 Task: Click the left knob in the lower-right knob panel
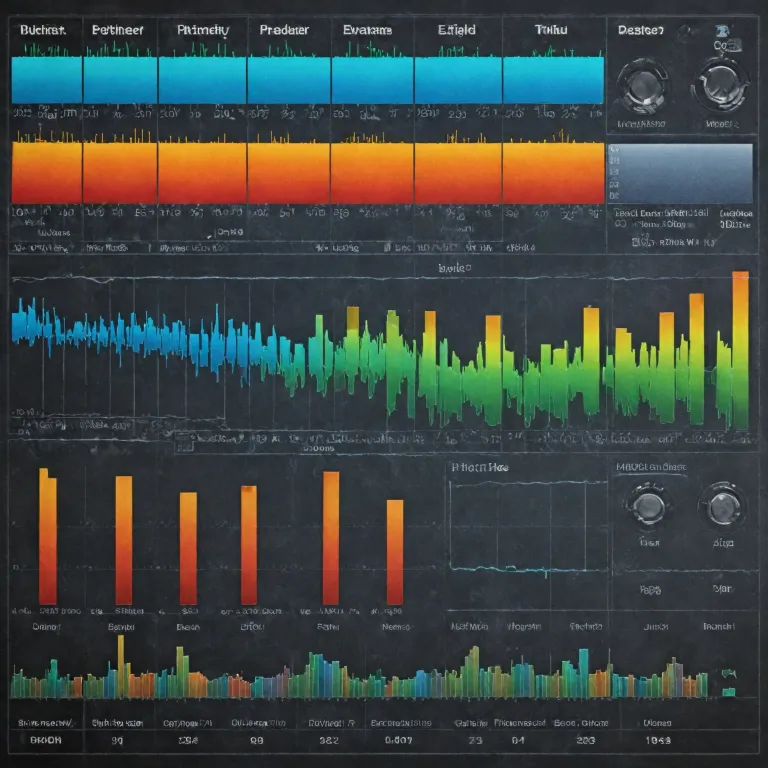(x=648, y=506)
